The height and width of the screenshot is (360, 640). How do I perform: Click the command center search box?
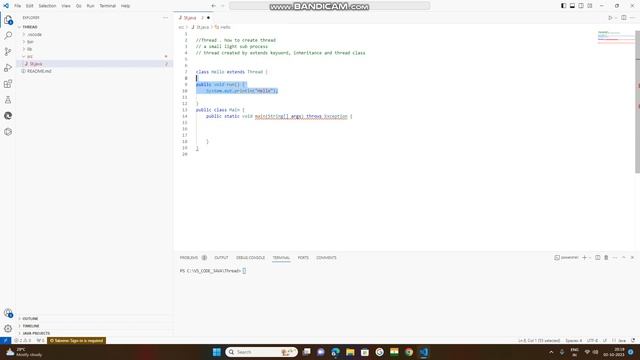(x=329, y=6)
